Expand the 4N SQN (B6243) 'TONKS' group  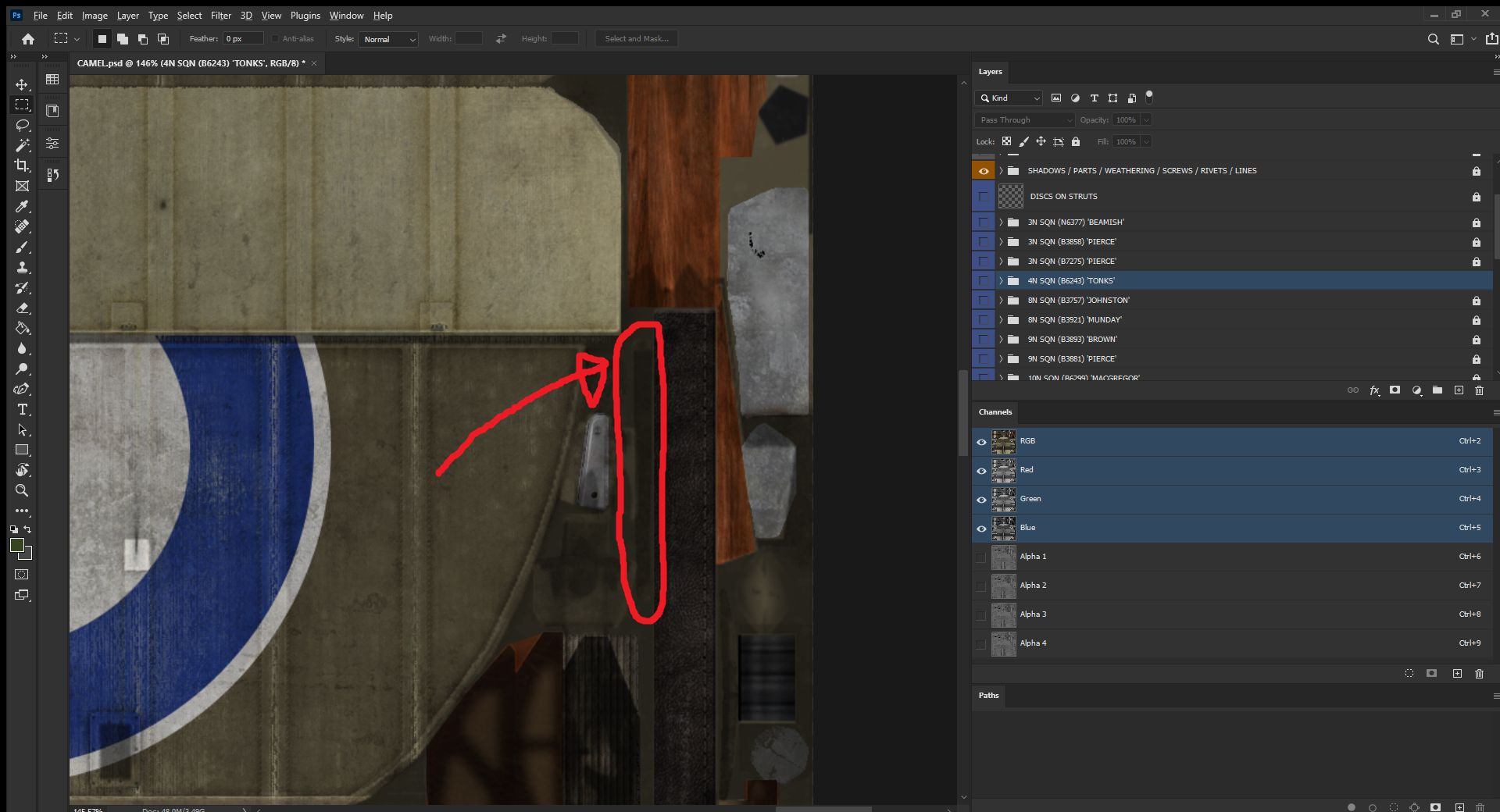tap(1001, 281)
